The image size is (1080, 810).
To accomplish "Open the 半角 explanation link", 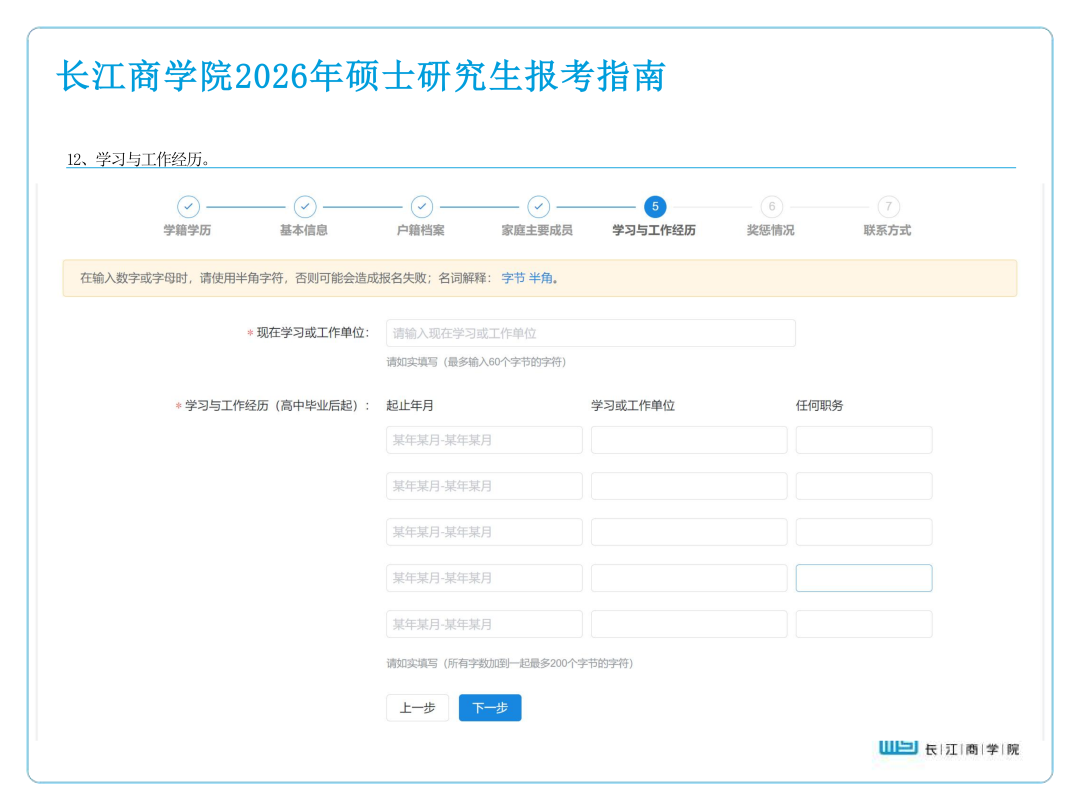I will click(540, 278).
